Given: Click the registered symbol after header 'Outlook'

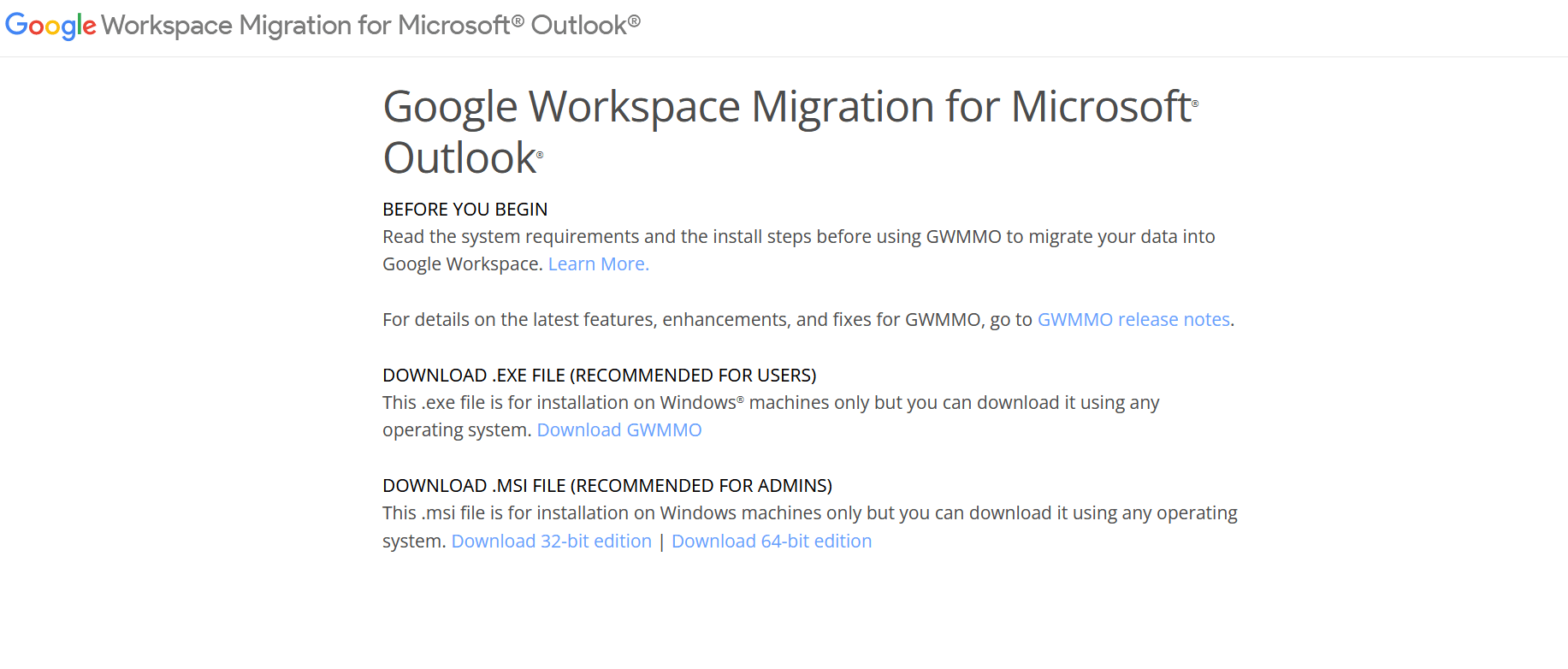Looking at the screenshot, I should (x=634, y=21).
